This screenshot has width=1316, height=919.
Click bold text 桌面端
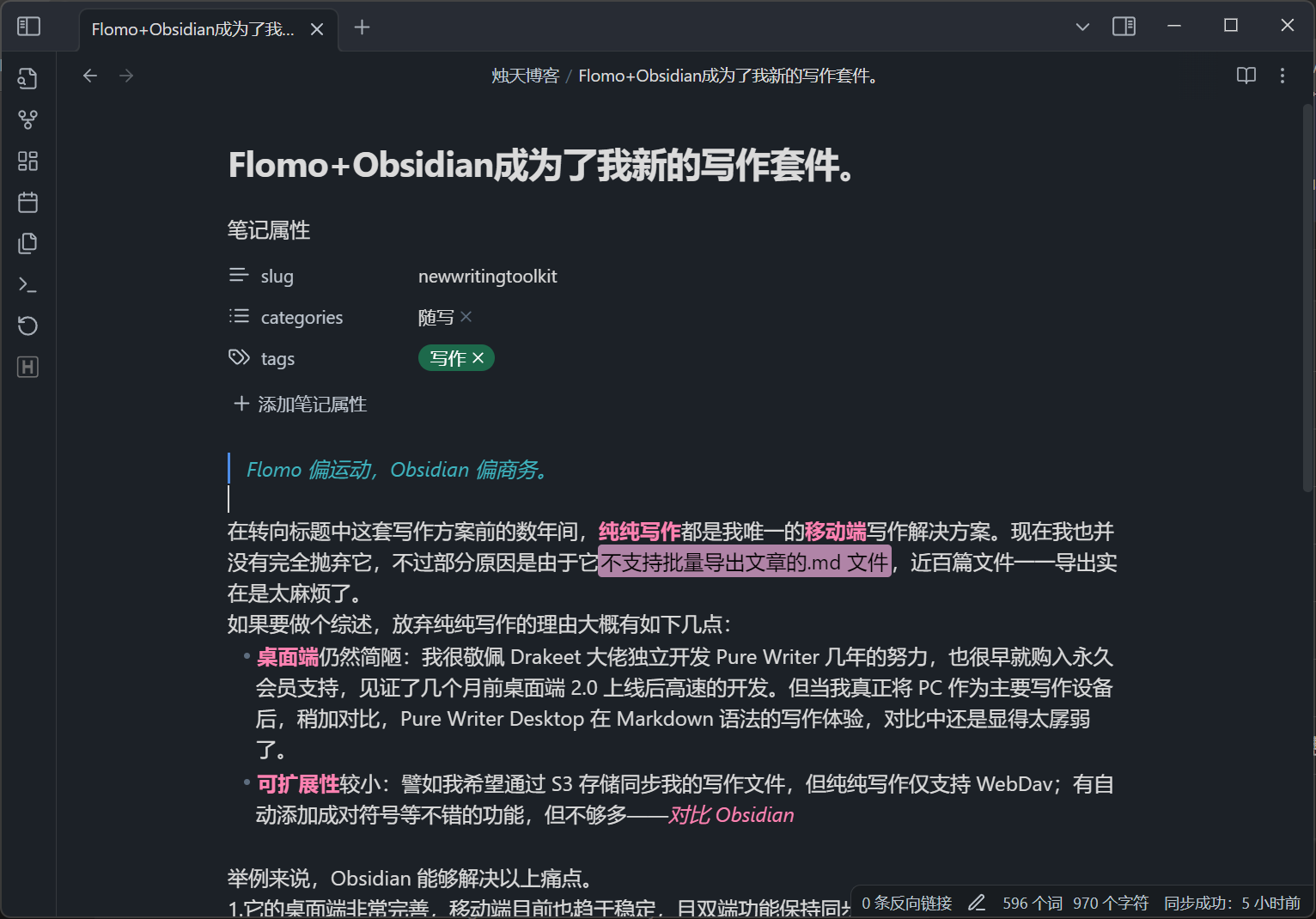pos(288,657)
